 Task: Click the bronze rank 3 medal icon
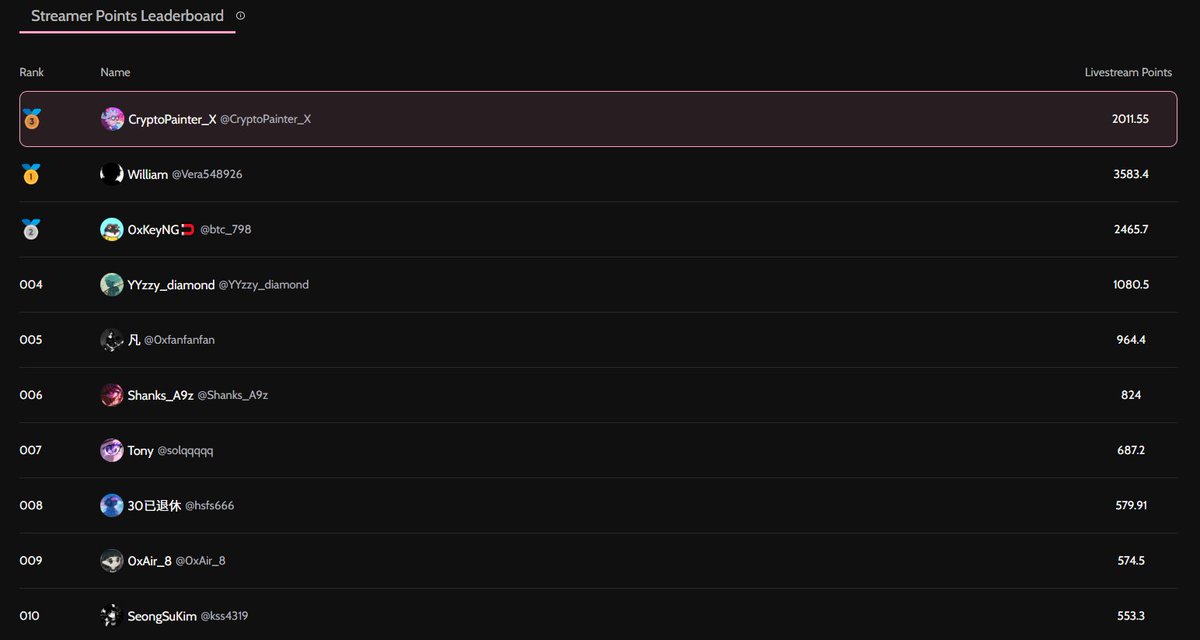tap(31, 119)
